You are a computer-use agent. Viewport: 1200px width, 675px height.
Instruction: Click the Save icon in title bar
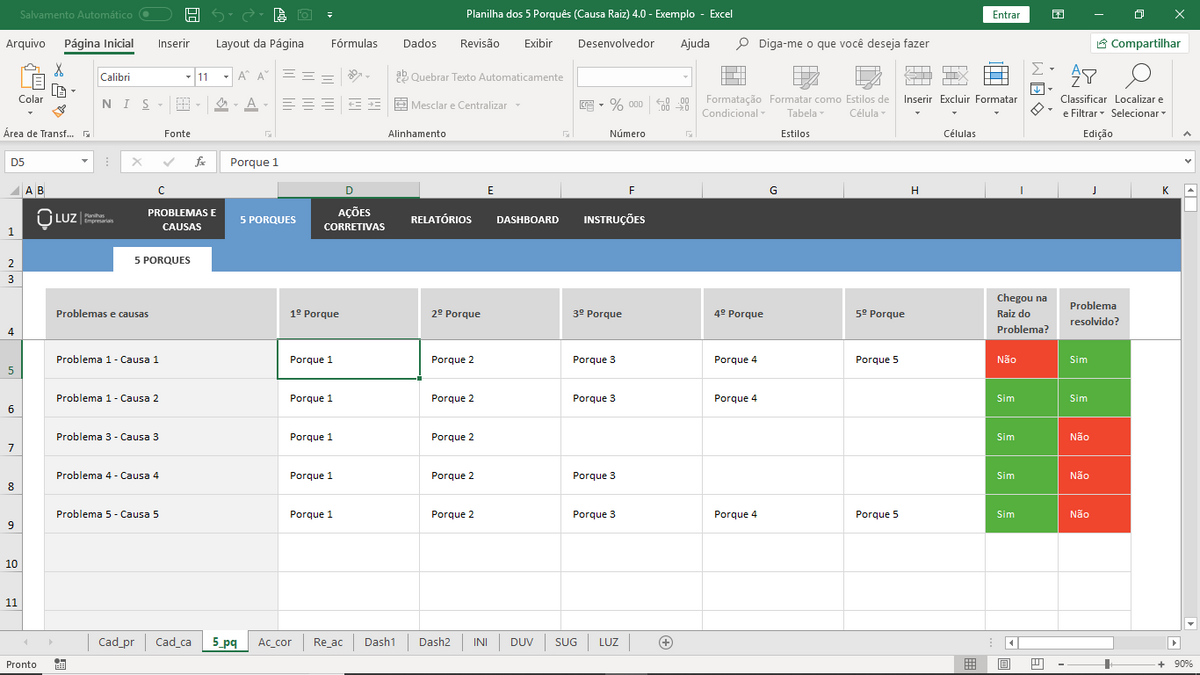click(x=192, y=15)
